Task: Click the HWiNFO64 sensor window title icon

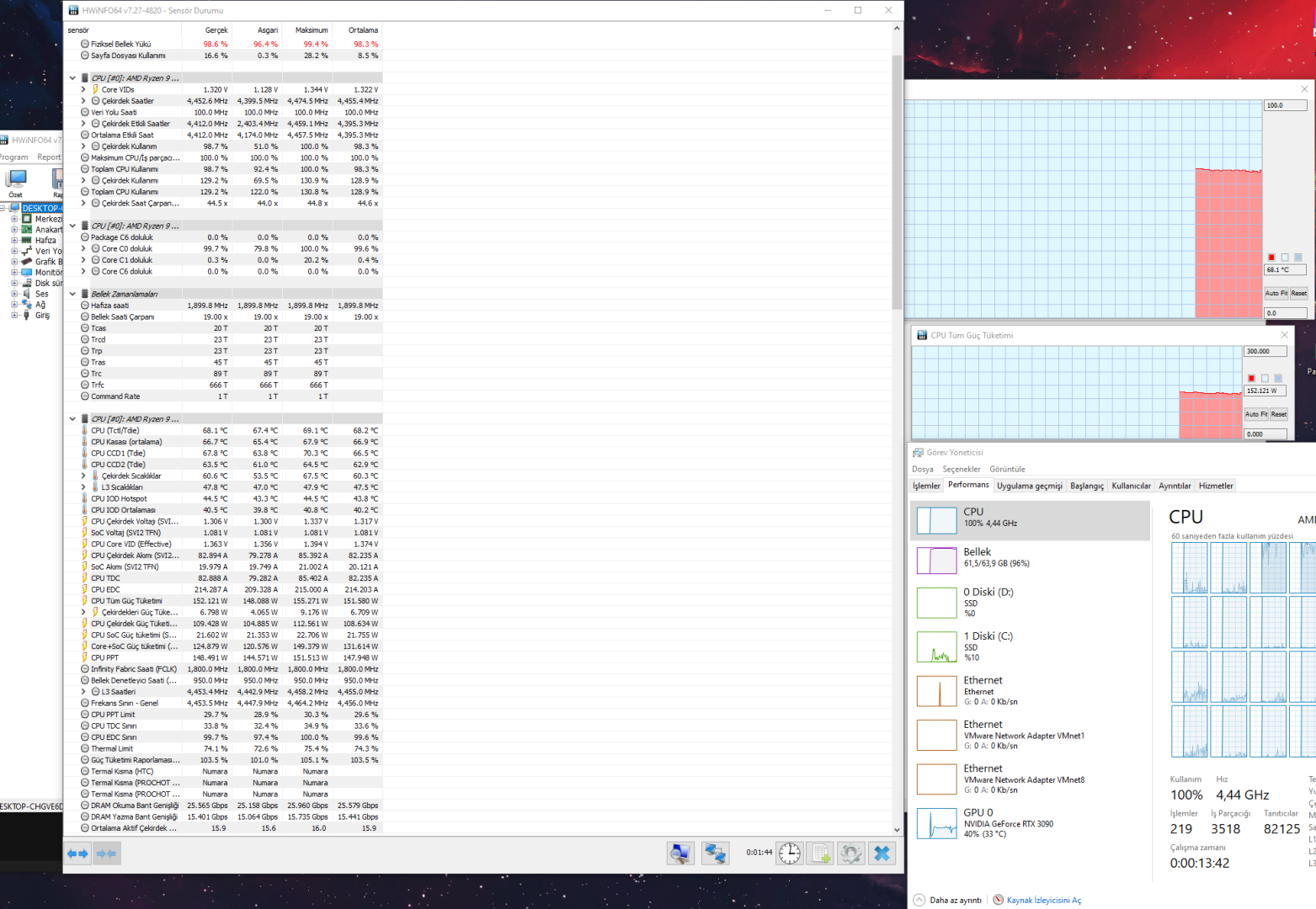Action: 73,10
